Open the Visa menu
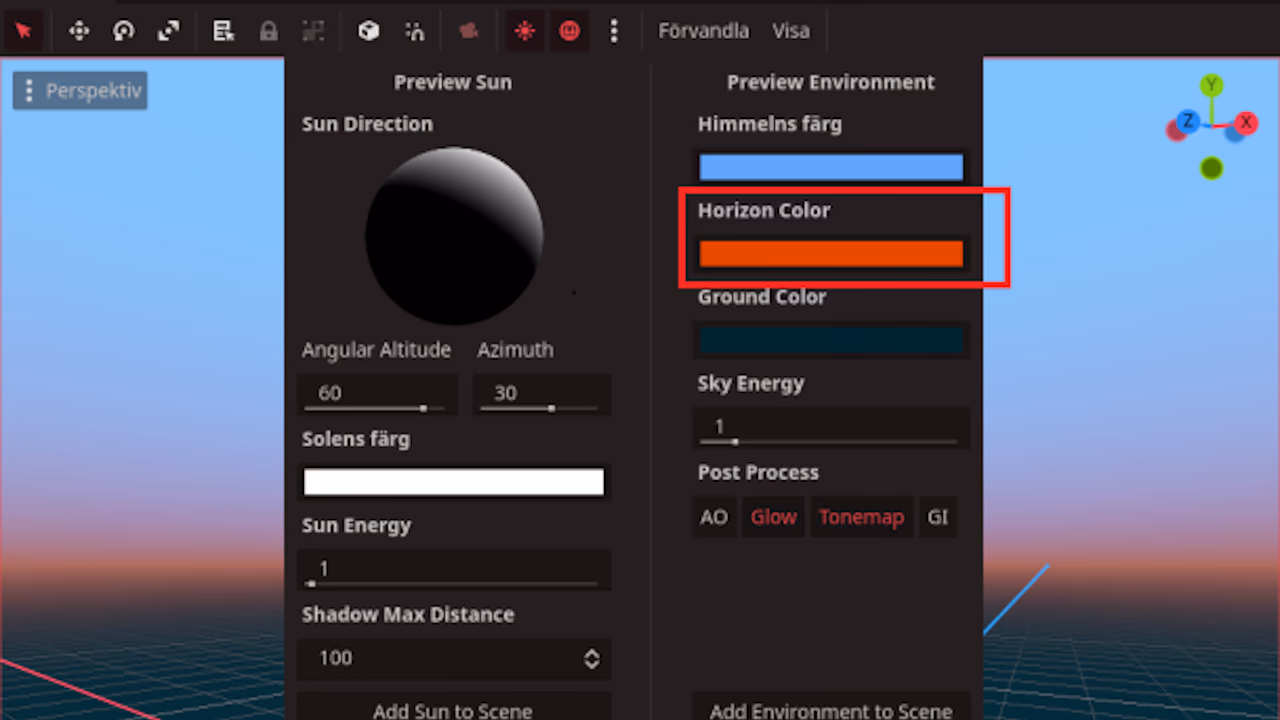 [790, 31]
